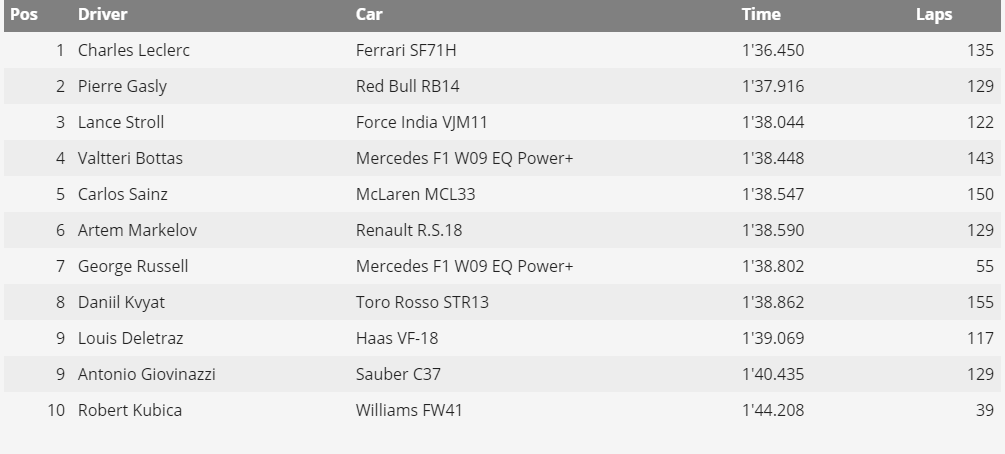The image size is (1005, 454).
Task: Click Toro Rosso STR13 car cell
Action: coord(422,301)
